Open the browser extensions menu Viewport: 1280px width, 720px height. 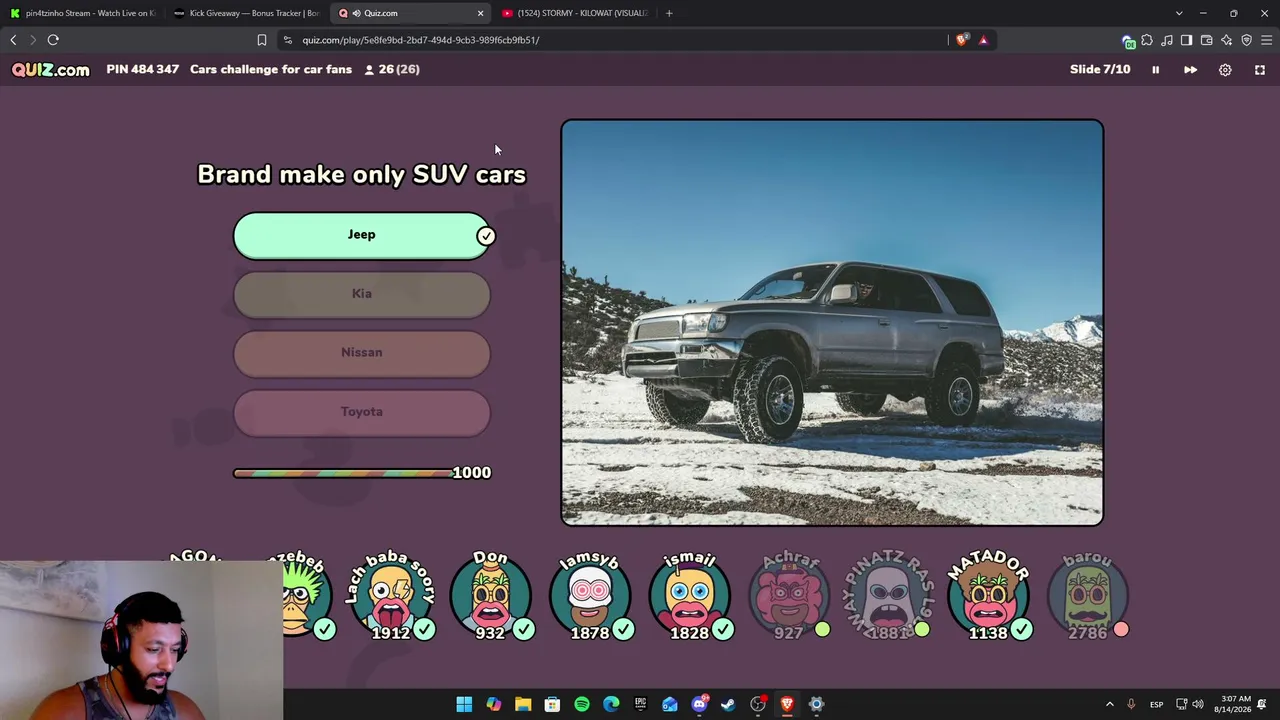(x=1147, y=40)
